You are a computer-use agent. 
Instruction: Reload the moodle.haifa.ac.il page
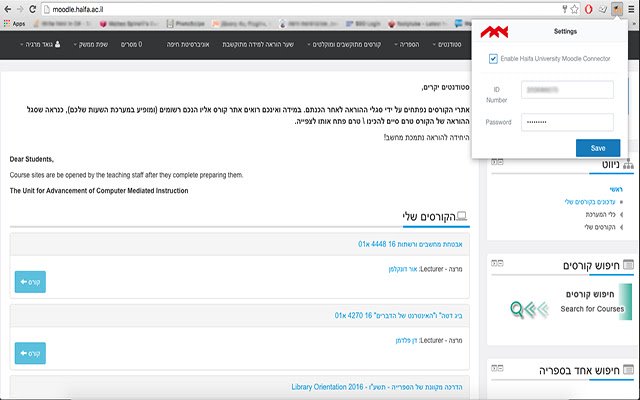tap(33, 9)
